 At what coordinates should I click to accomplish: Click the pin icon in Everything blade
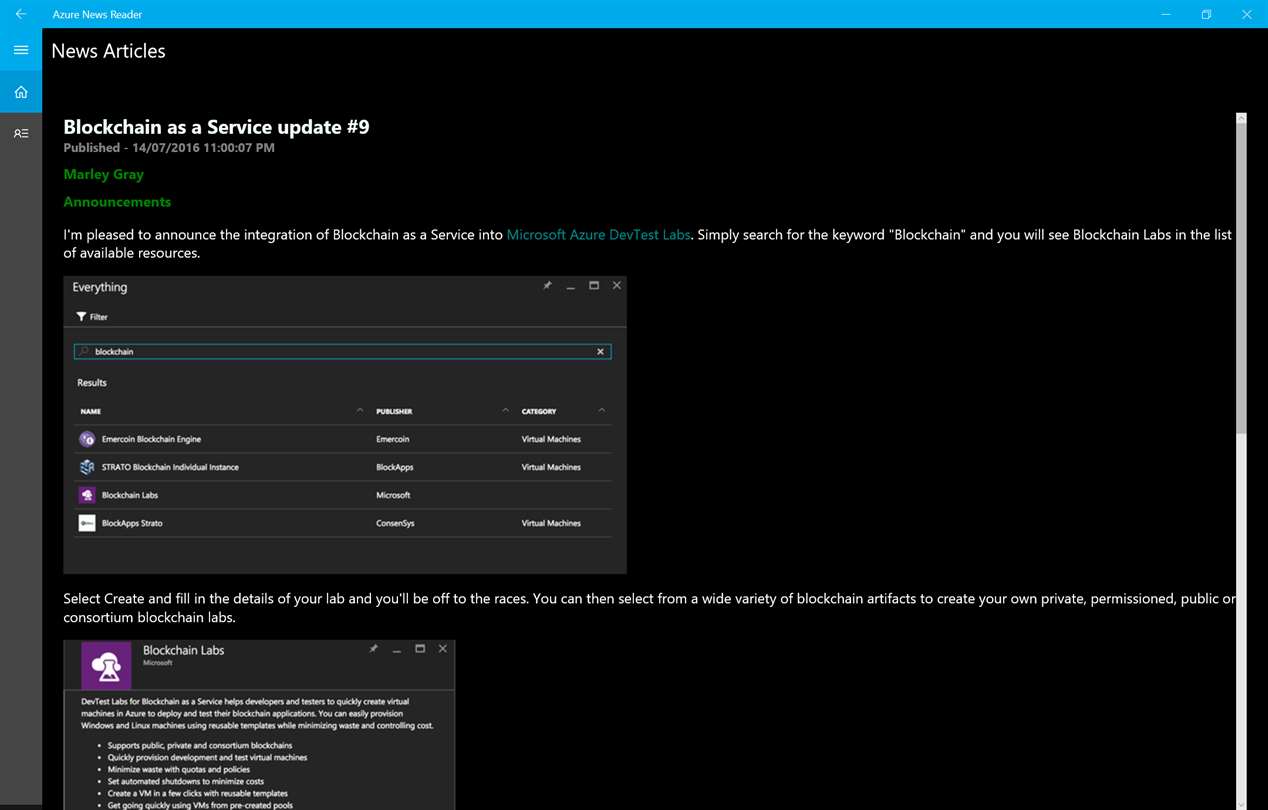point(547,286)
